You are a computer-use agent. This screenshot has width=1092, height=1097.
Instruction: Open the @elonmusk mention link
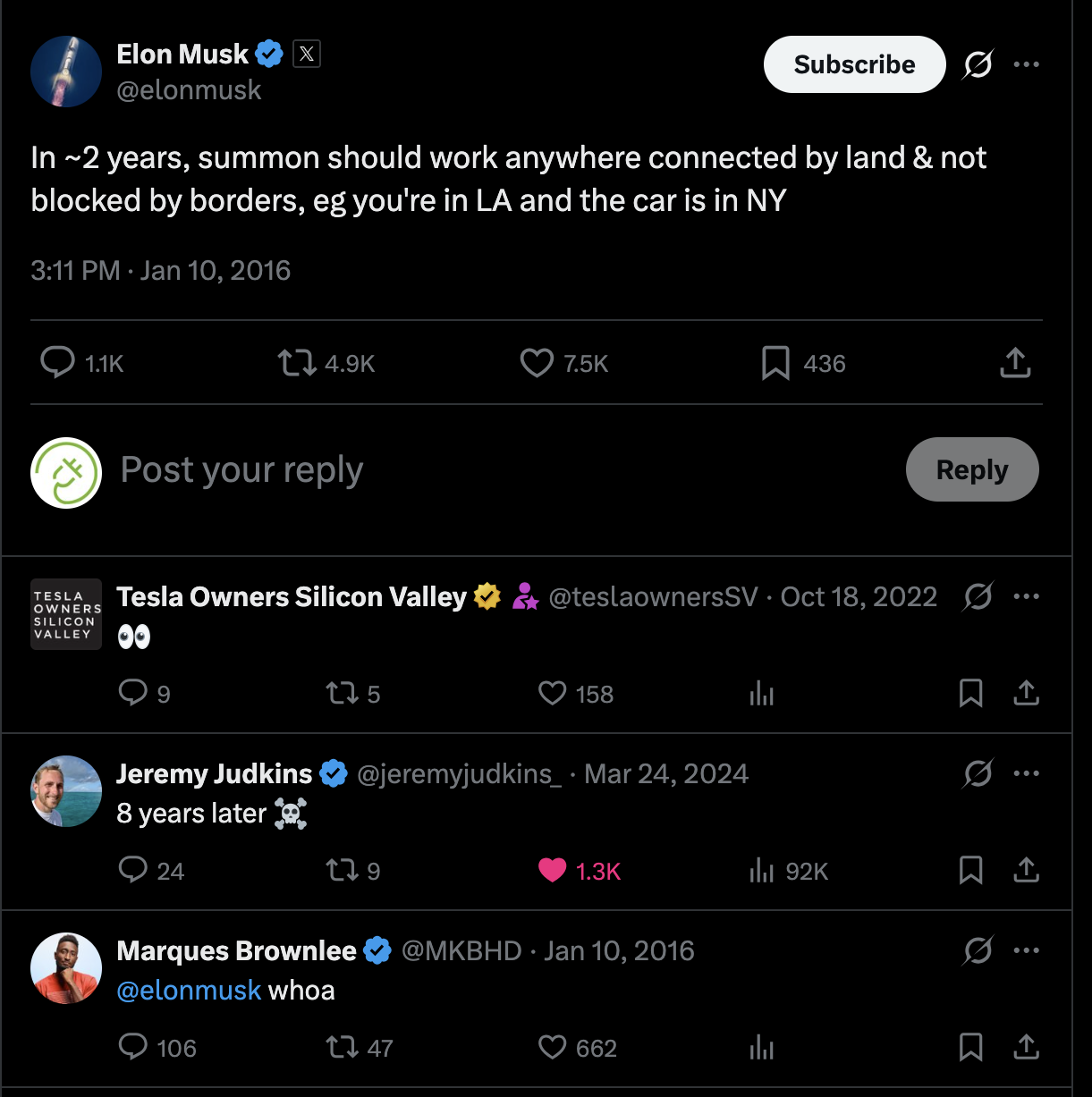click(189, 991)
